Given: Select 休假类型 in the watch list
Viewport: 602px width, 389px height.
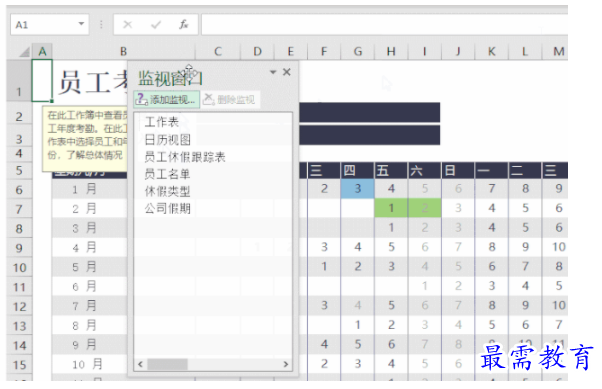Looking at the screenshot, I should (167, 191).
